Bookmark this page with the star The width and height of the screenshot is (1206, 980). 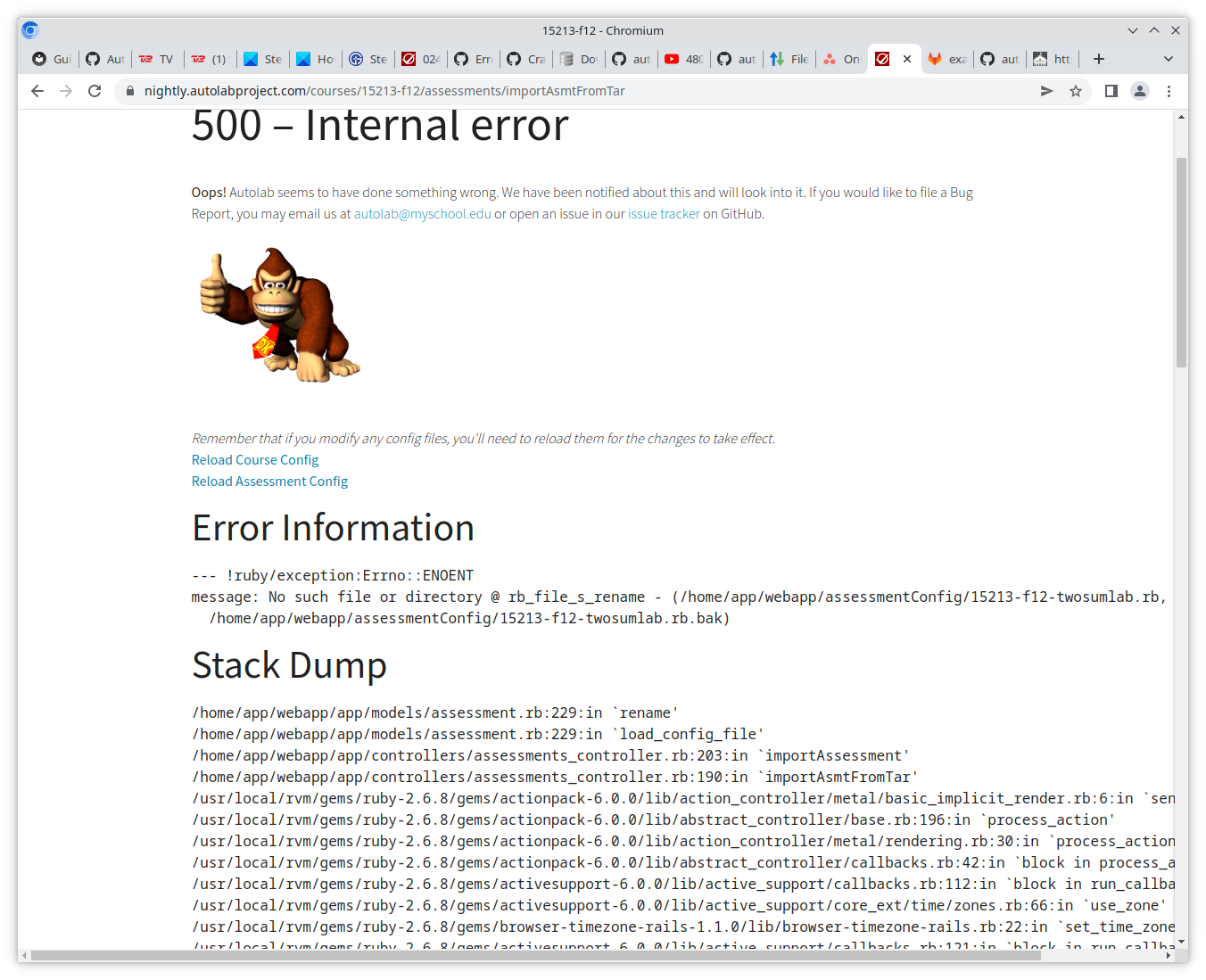point(1076,91)
